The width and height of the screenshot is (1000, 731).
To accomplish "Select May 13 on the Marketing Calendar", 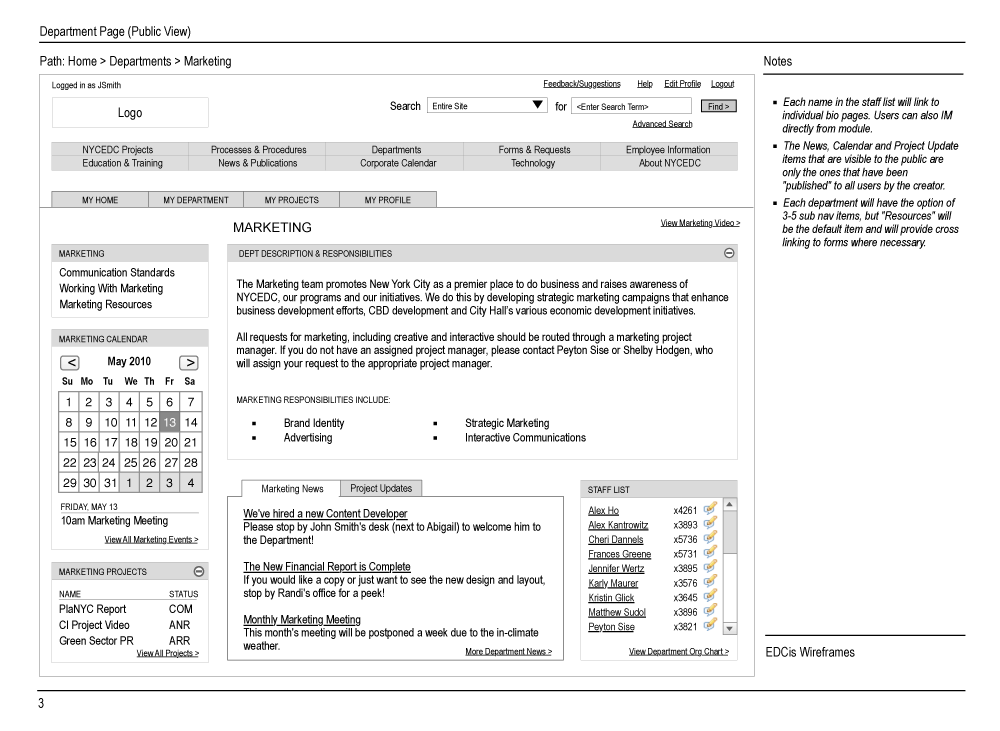I will (x=169, y=422).
